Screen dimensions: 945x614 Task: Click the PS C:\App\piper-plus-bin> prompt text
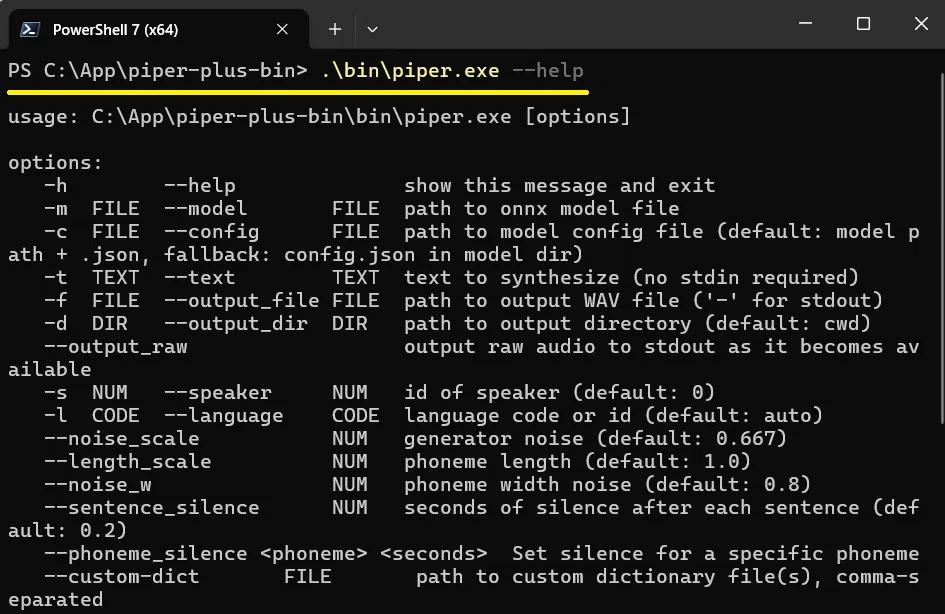(x=158, y=70)
